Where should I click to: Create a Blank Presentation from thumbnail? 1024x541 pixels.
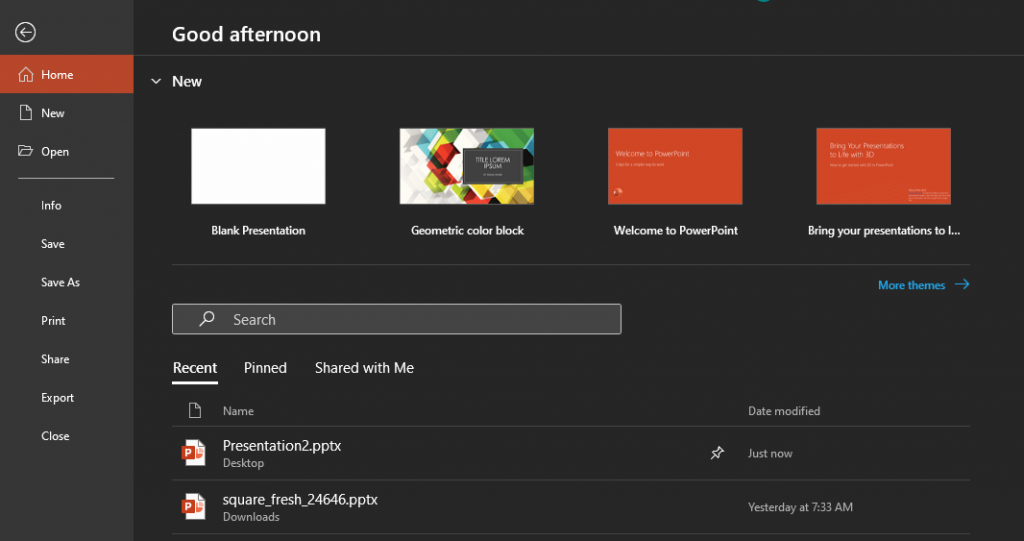click(x=258, y=166)
